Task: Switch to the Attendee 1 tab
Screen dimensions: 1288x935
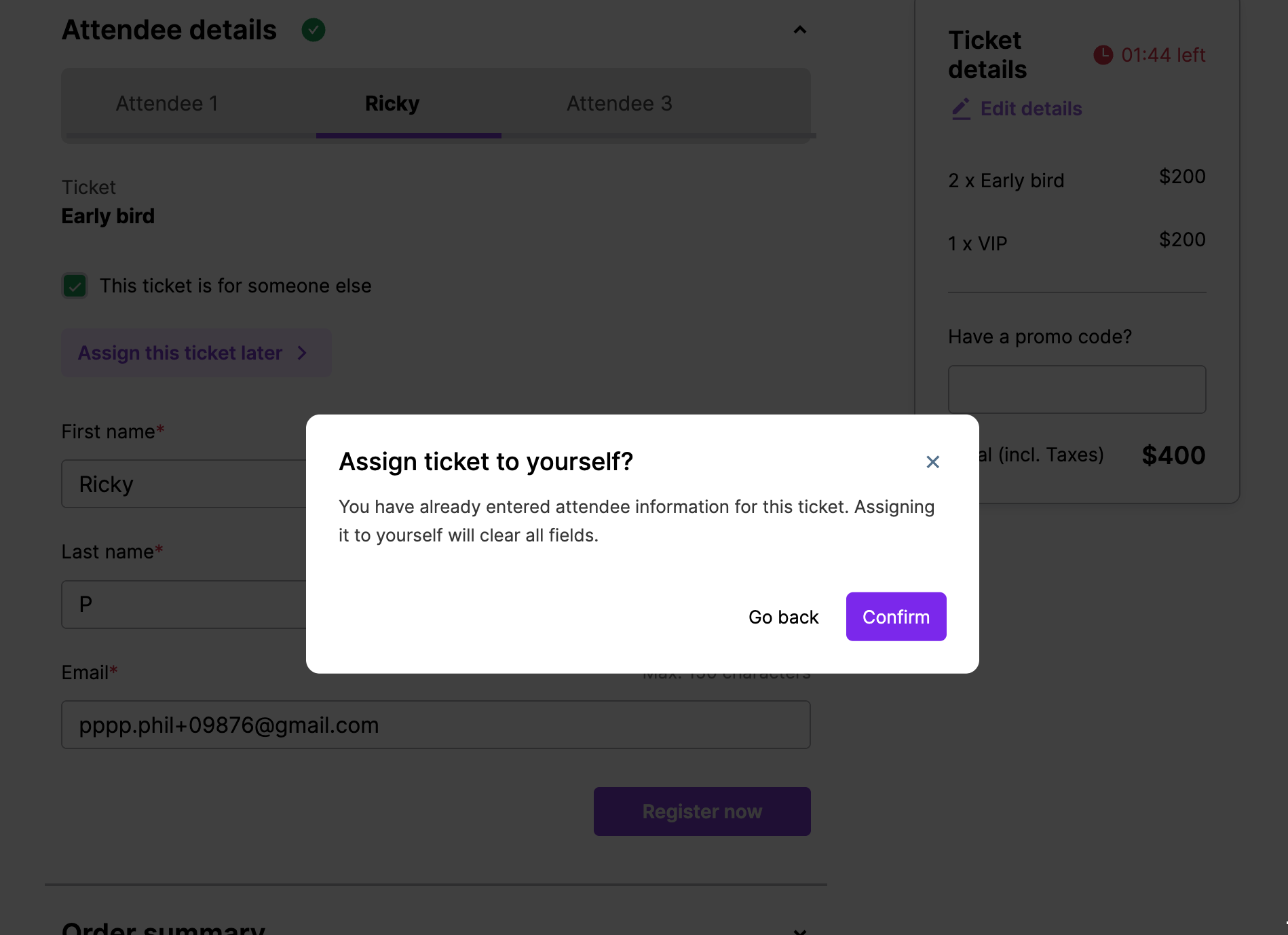Action: pos(167,103)
